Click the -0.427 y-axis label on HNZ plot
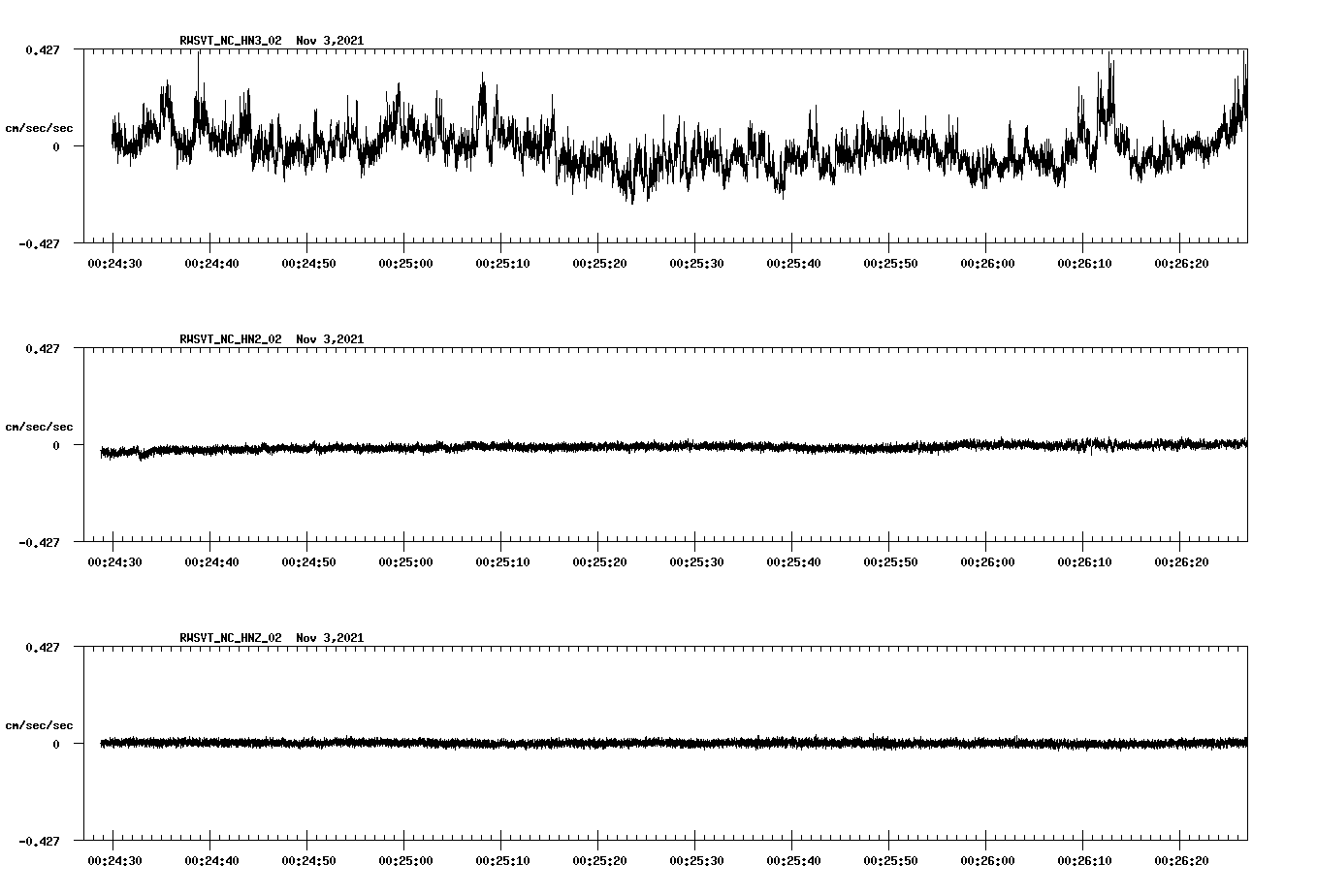 click(39, 841)
